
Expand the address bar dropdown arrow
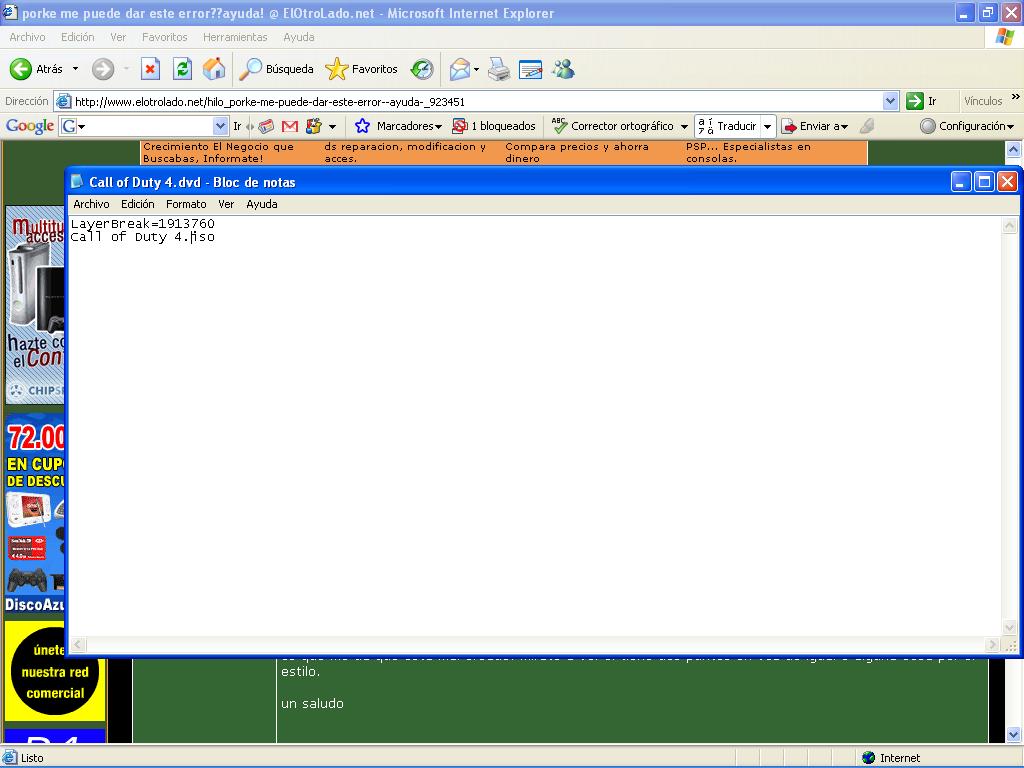pyautogui.click(x=890, y=101)
